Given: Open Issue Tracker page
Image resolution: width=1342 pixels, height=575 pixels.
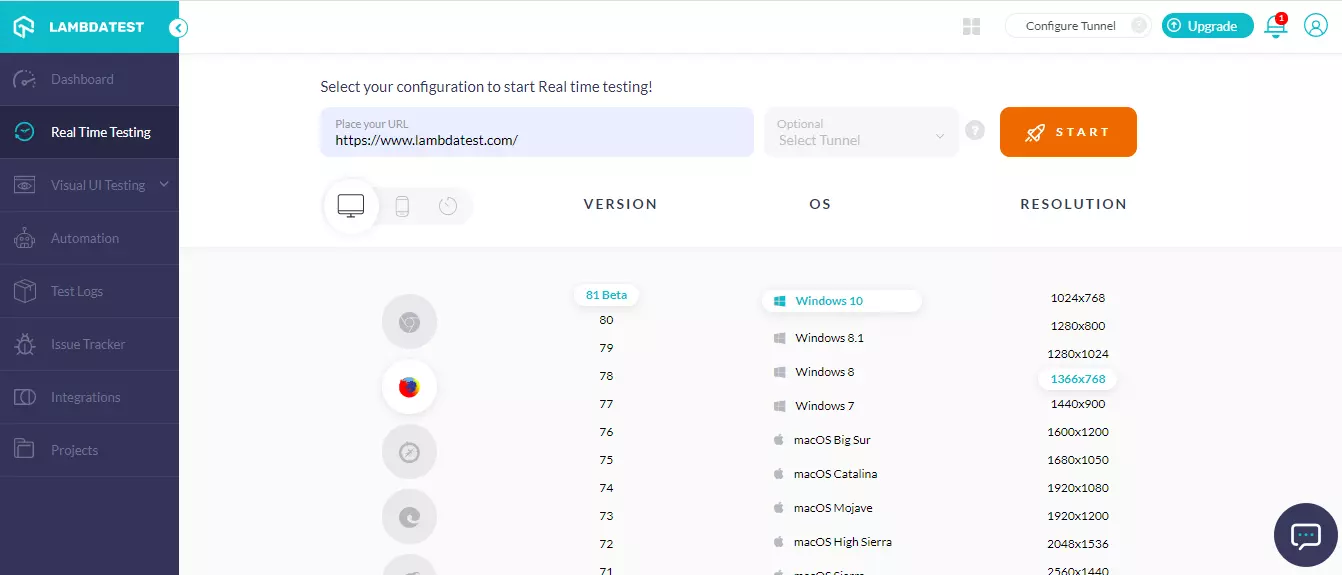Looking at the screenshot, I should coord(89,344).
